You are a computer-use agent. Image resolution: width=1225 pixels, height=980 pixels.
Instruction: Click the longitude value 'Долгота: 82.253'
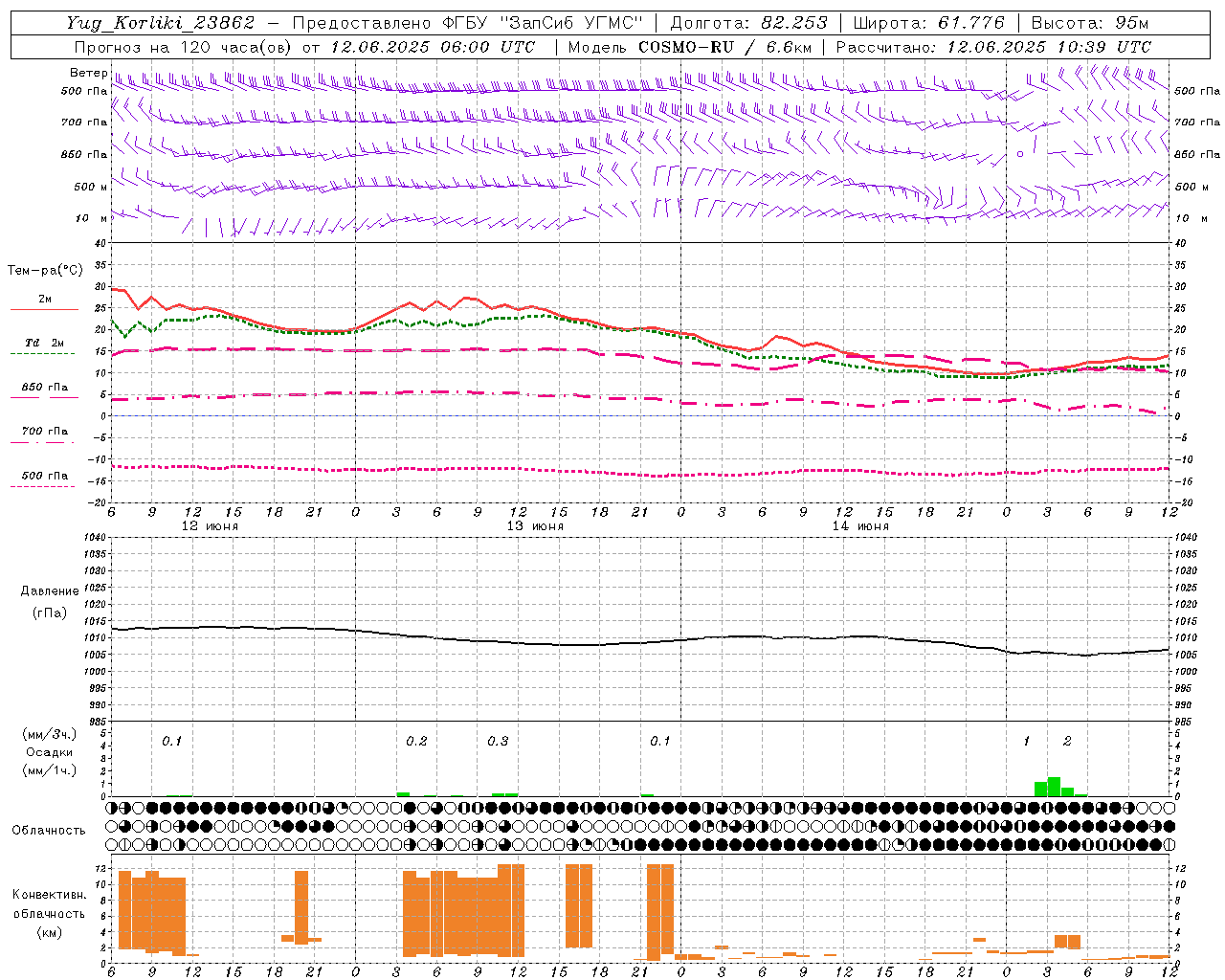(749, 23)
